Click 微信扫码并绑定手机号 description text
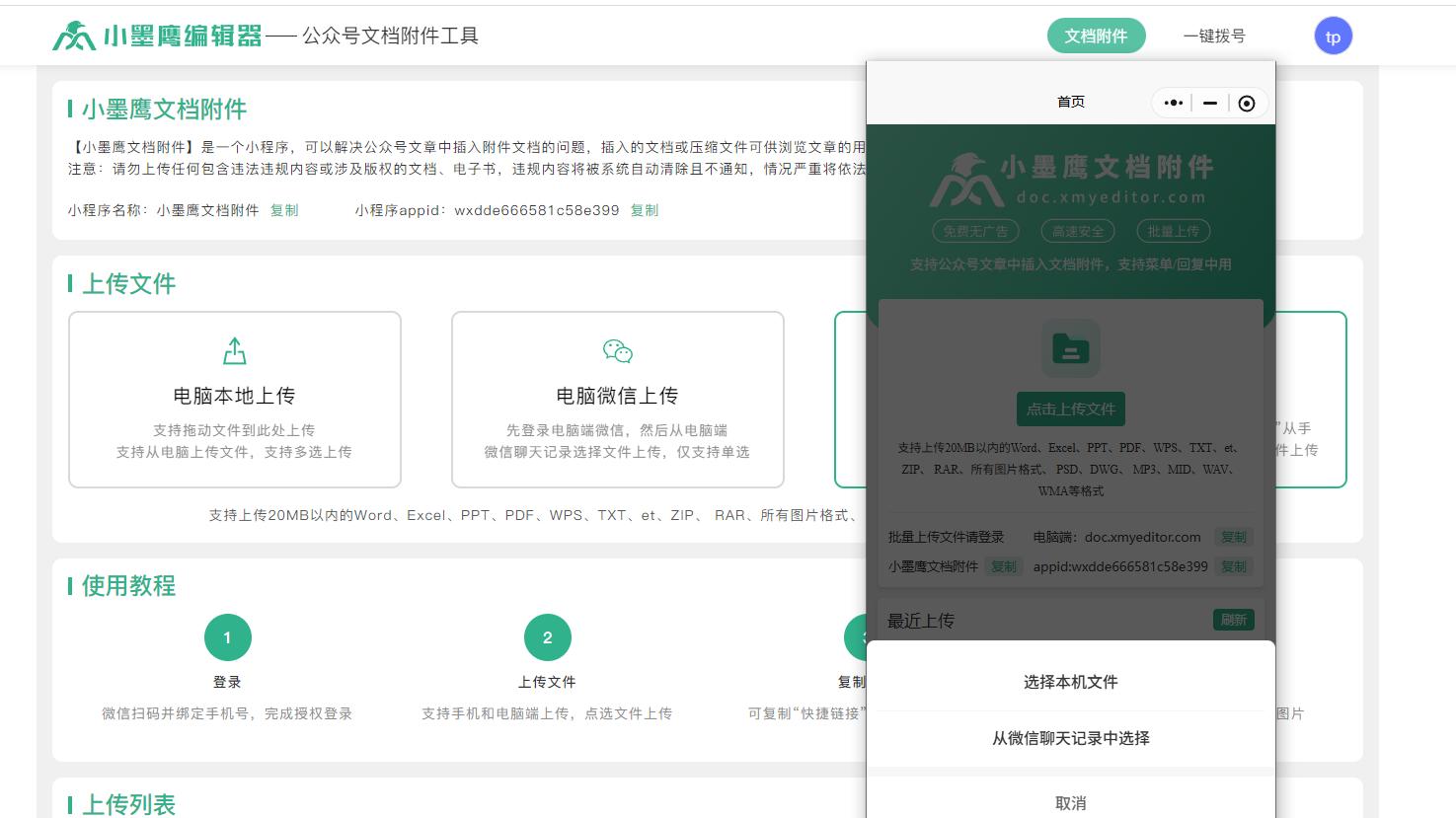The width and height of the screenshot is (1456, 818). 227,713
